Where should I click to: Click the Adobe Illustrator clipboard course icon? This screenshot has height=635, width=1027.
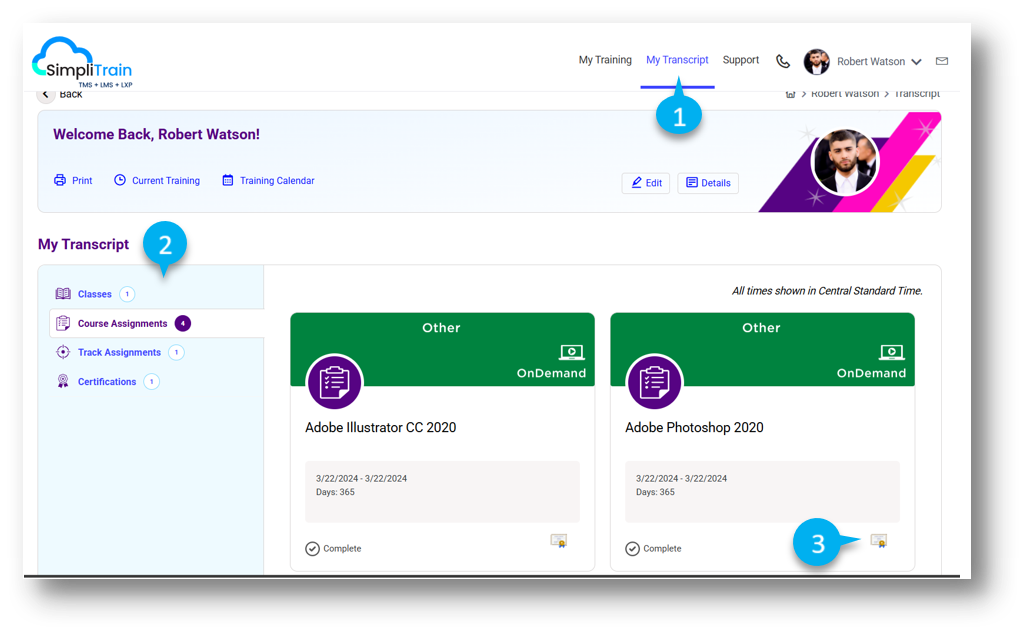click(334, 382)
